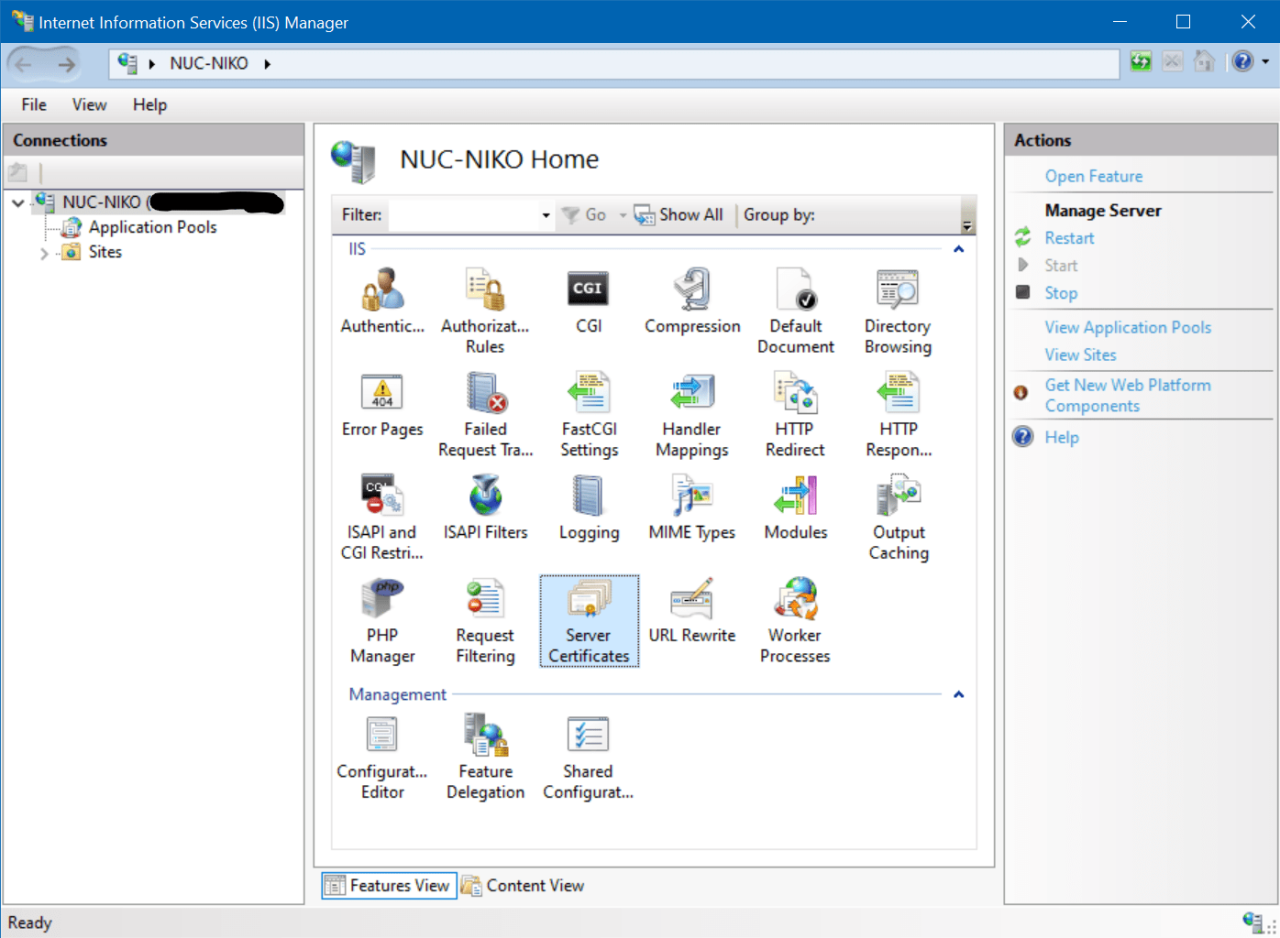Switch to Features View tab
Viewport: 1280px width, 938px height.
[389, 885]
